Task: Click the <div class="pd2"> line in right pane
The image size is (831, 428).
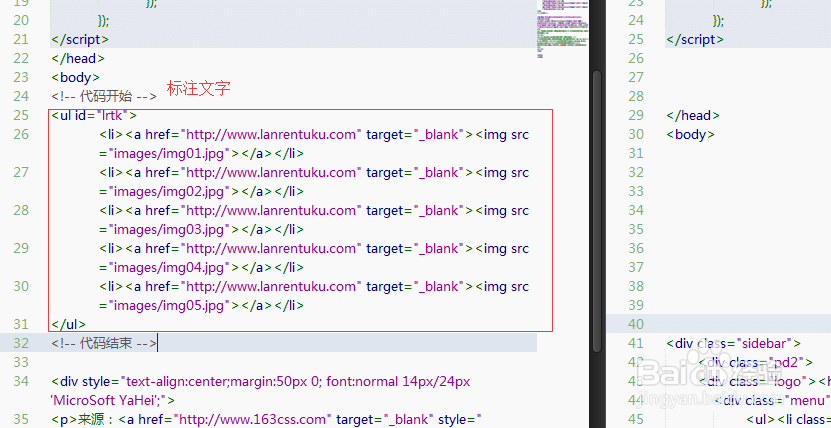Action: click(756, 362)
